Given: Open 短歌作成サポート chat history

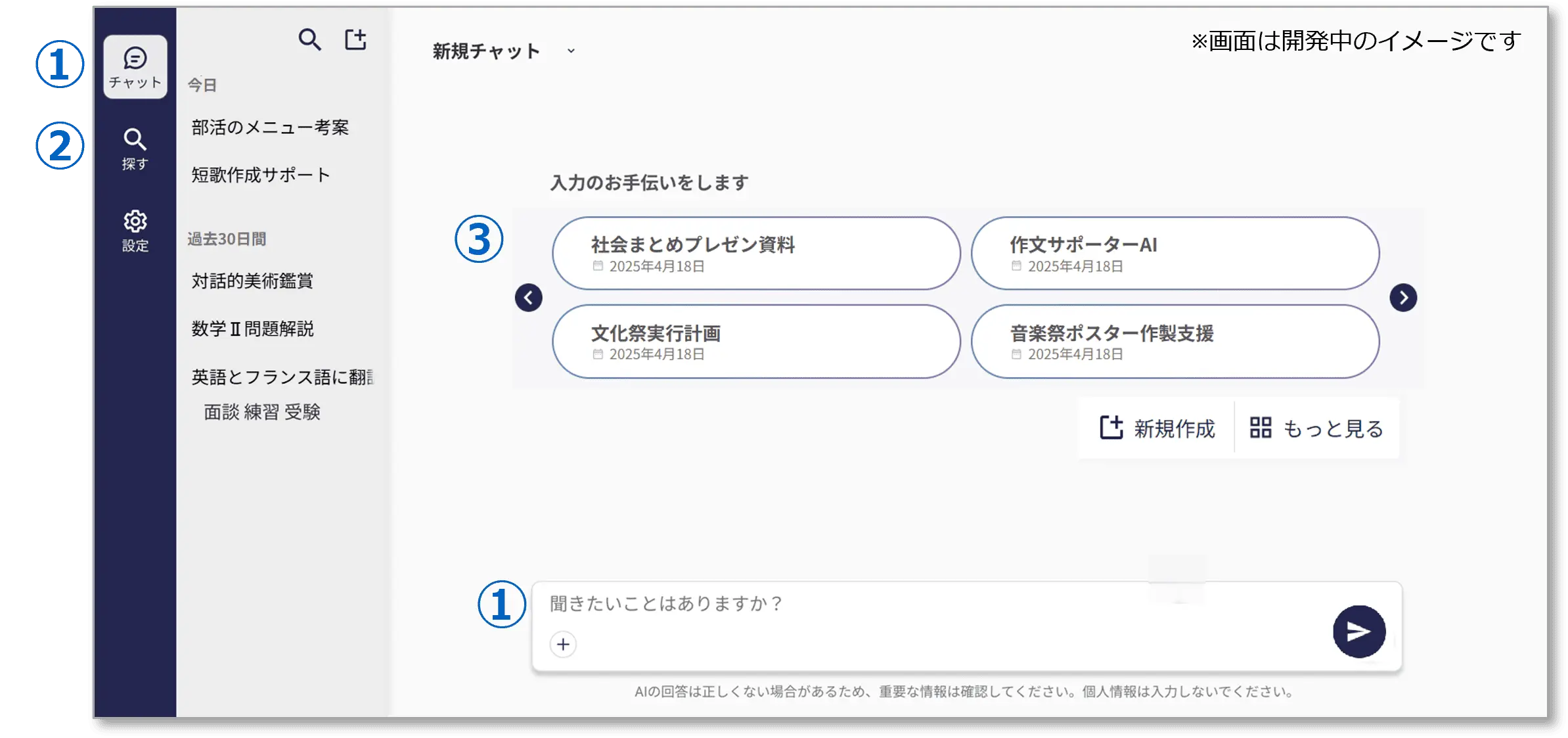Looking at the screenshot, I should (260, 175).
